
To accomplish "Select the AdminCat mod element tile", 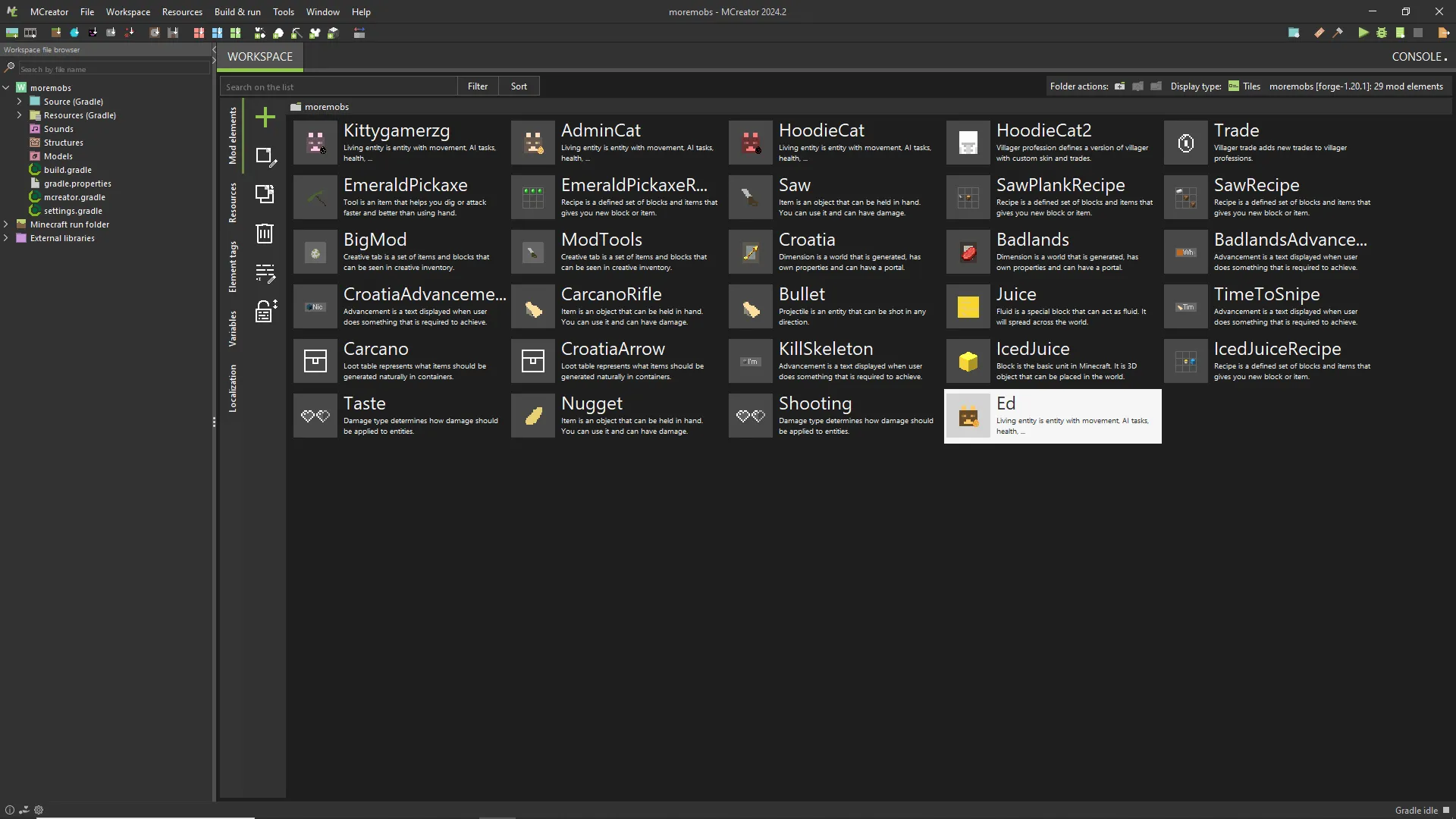I will [x=617, y=143].
